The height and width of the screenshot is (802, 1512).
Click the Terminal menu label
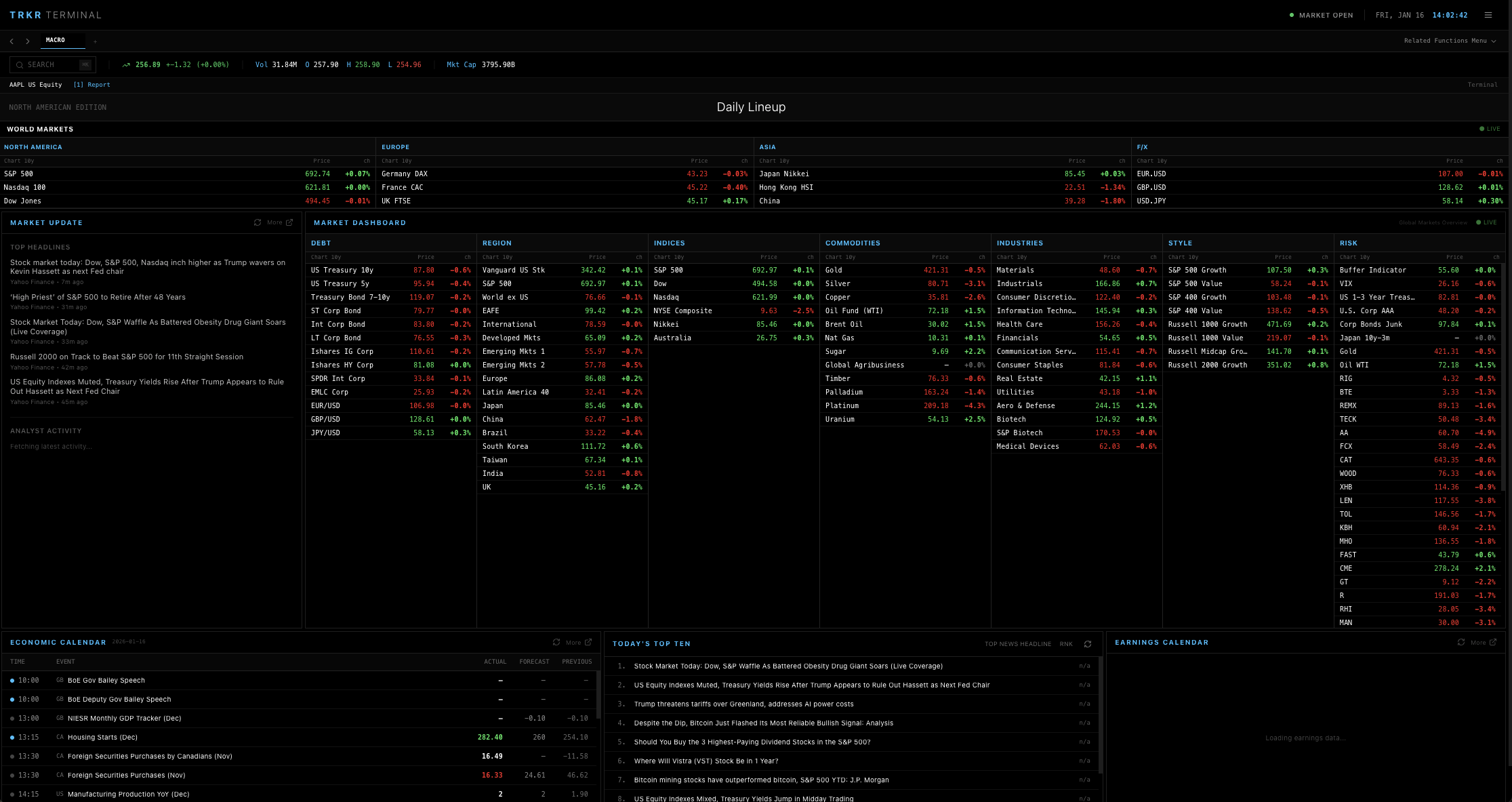pos(1482,84)
